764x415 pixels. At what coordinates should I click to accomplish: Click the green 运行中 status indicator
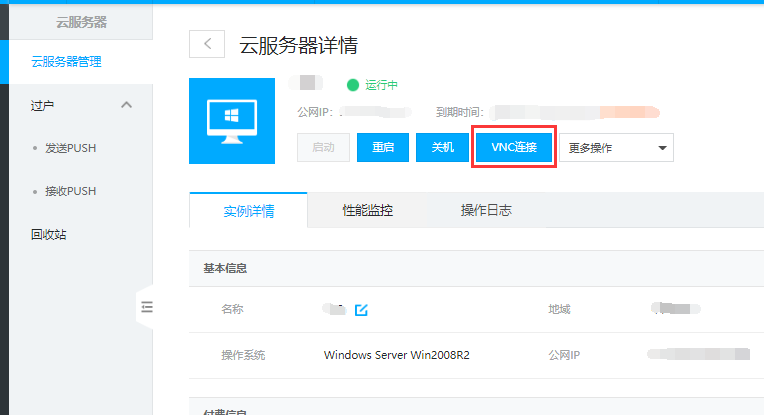373,85
